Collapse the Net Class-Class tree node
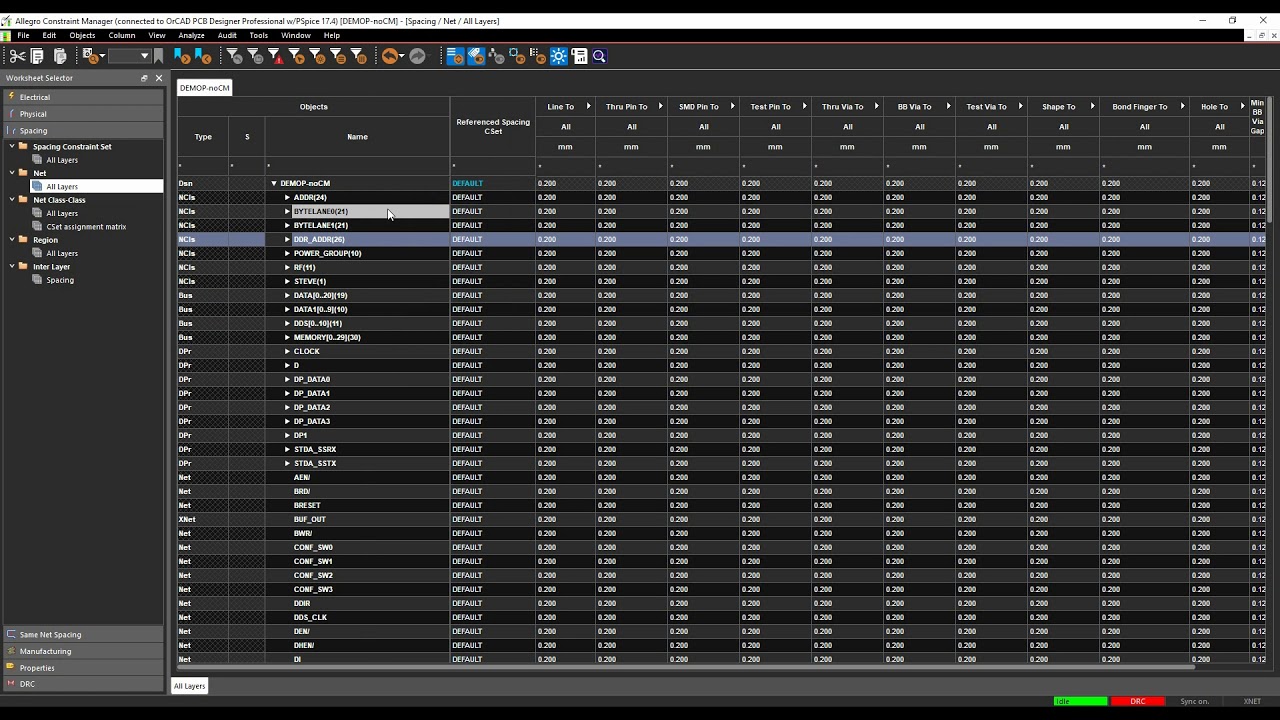The image size is (1280, 720). (13, 200)
